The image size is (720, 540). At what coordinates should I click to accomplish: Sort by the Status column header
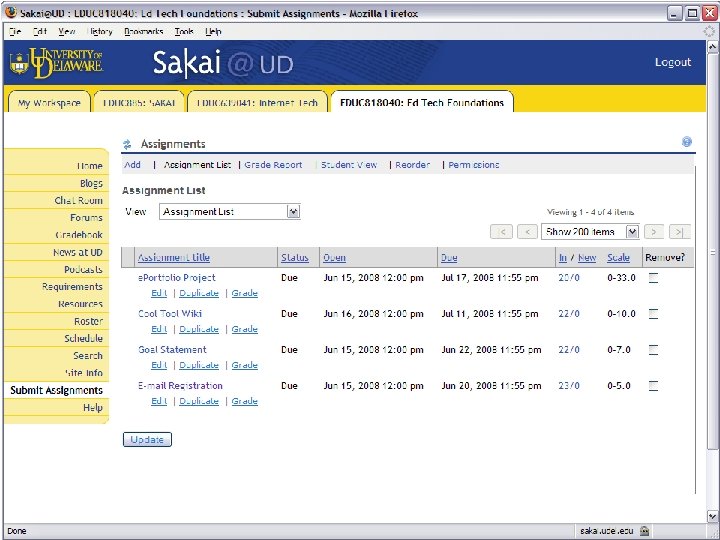click(x=295, y=258)
